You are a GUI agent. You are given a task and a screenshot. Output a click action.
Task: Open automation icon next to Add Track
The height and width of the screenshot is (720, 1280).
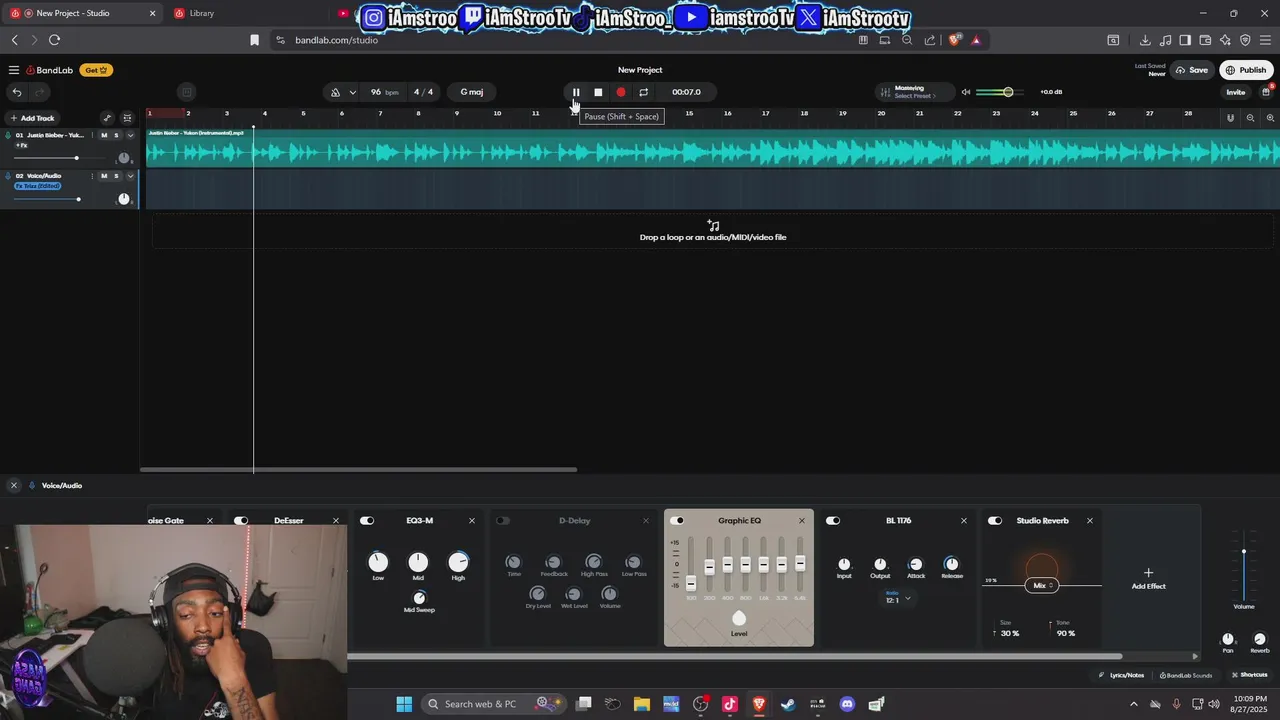click(x=107, y=118)
